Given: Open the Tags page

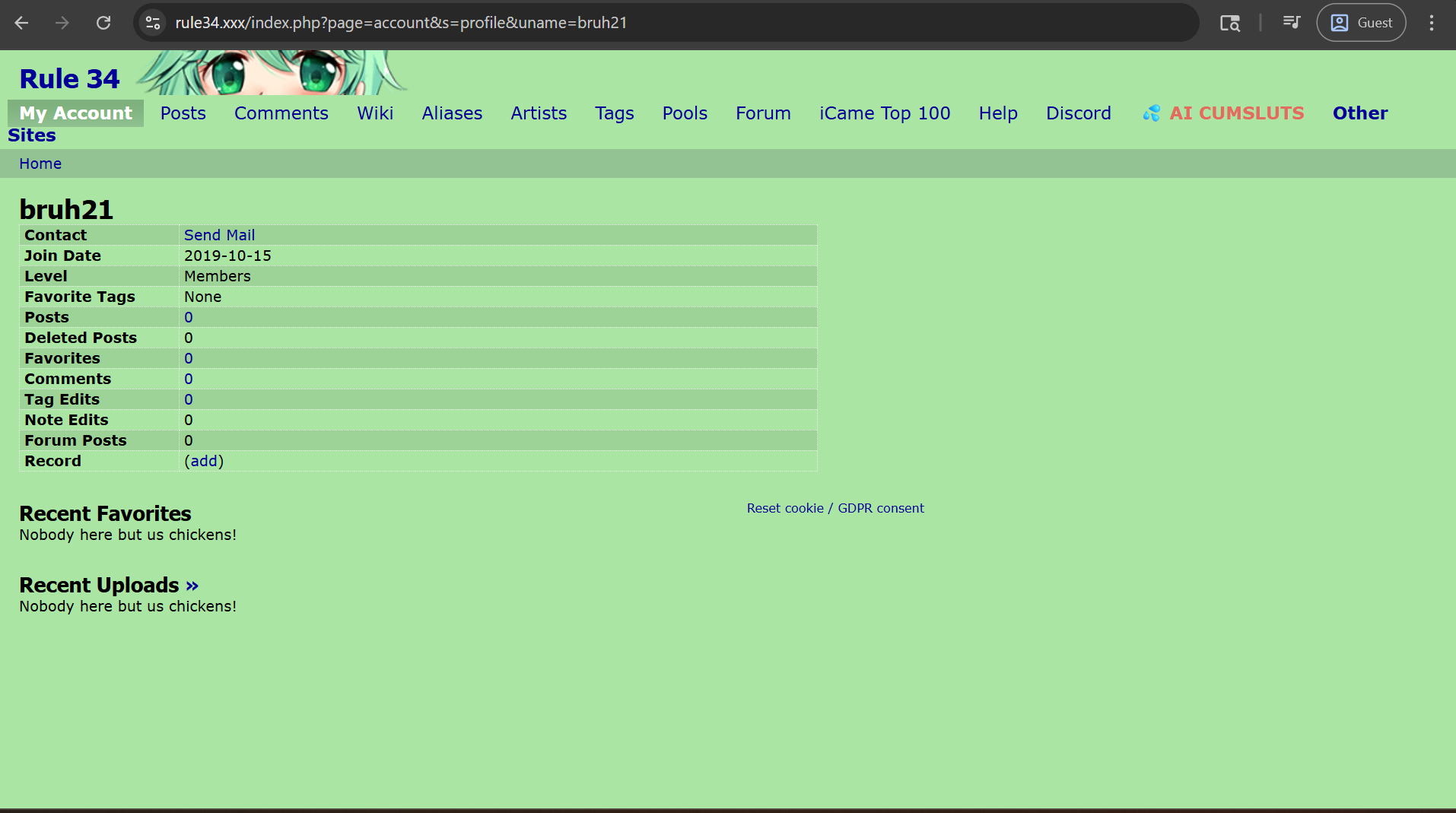Looking at the screenshot, I should (x=614, y=113).
